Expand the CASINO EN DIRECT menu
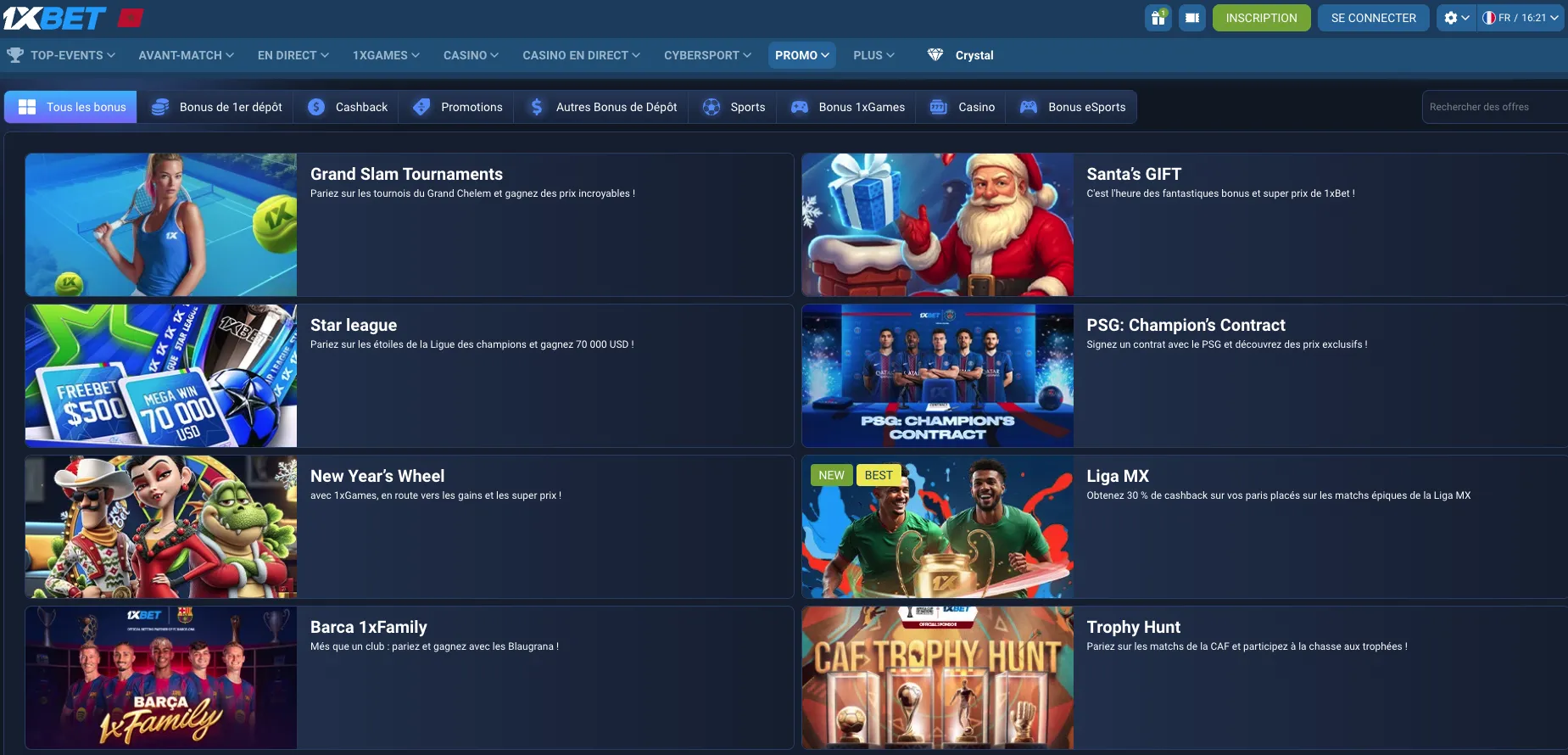Image resolution: width=1568 pixels, height=755 pixels. click(581, 55)
